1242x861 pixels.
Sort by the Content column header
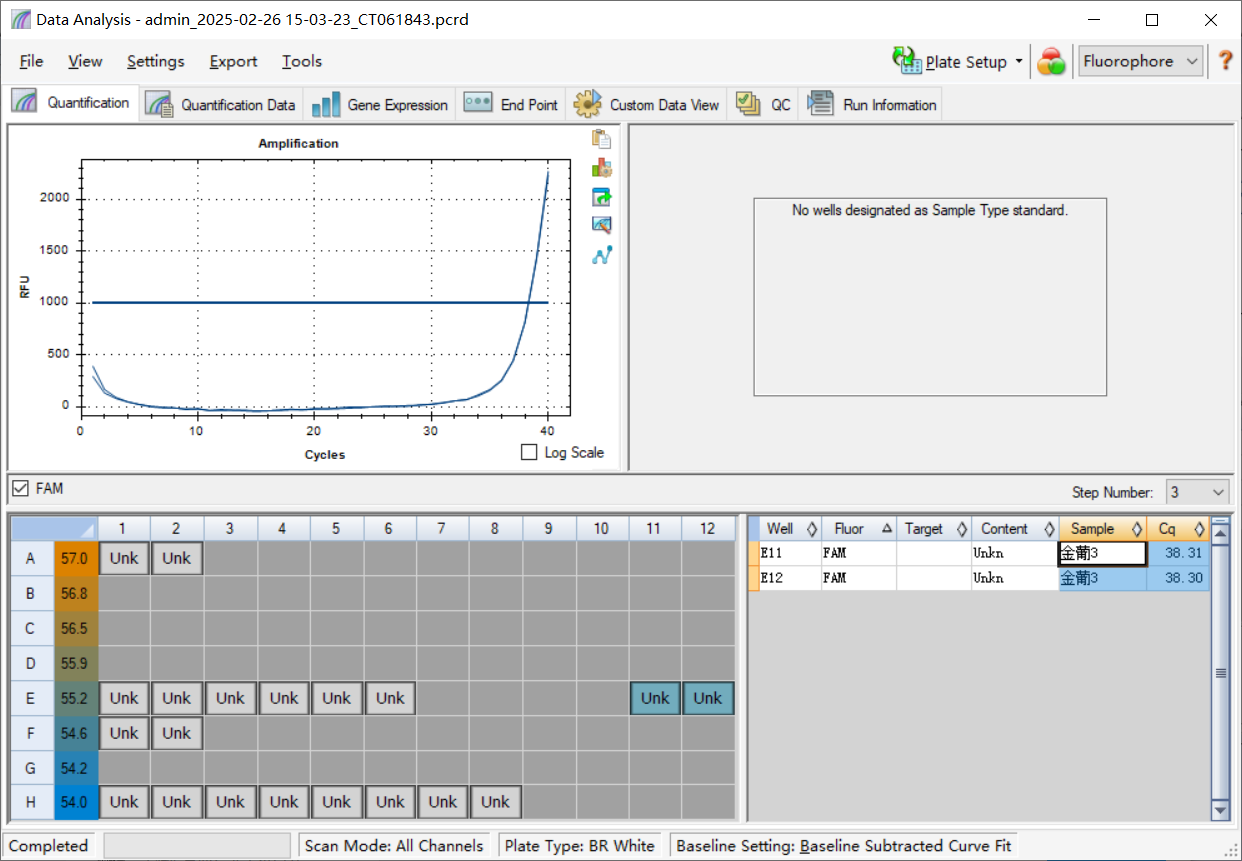pyautogui.click(x=1015, y=529)
